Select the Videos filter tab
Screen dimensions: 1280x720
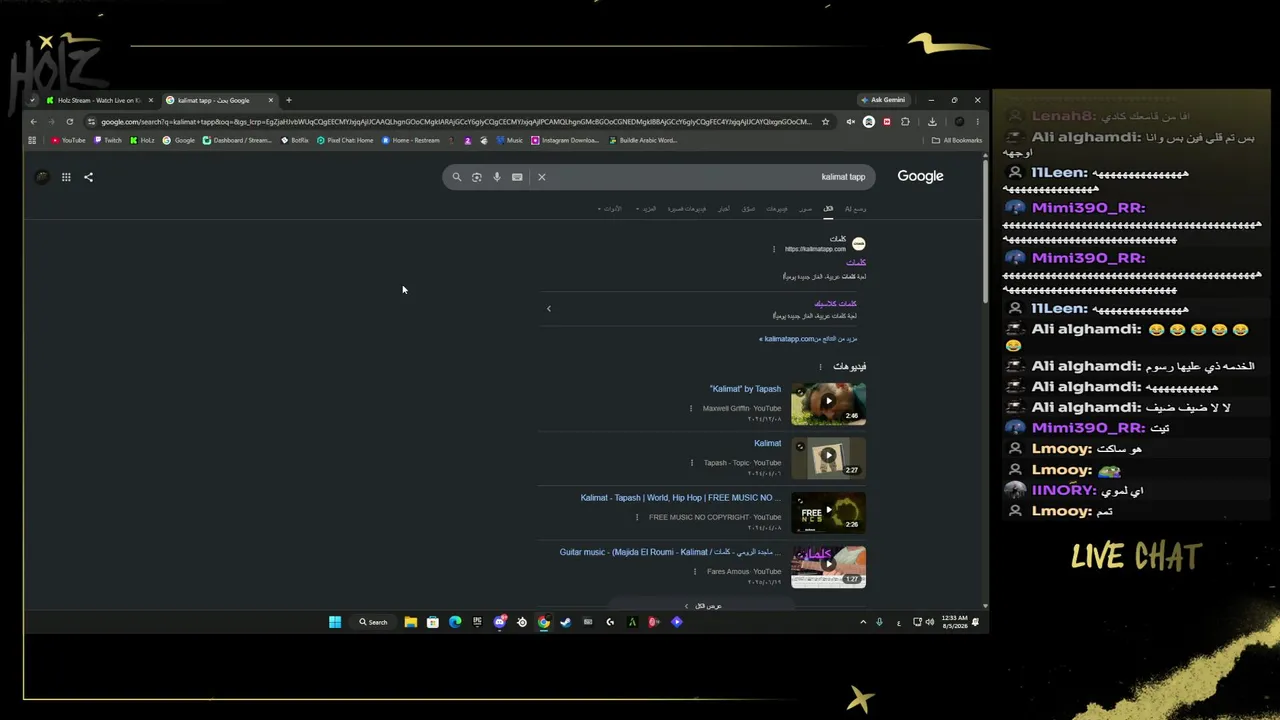(x=777, y=209)
